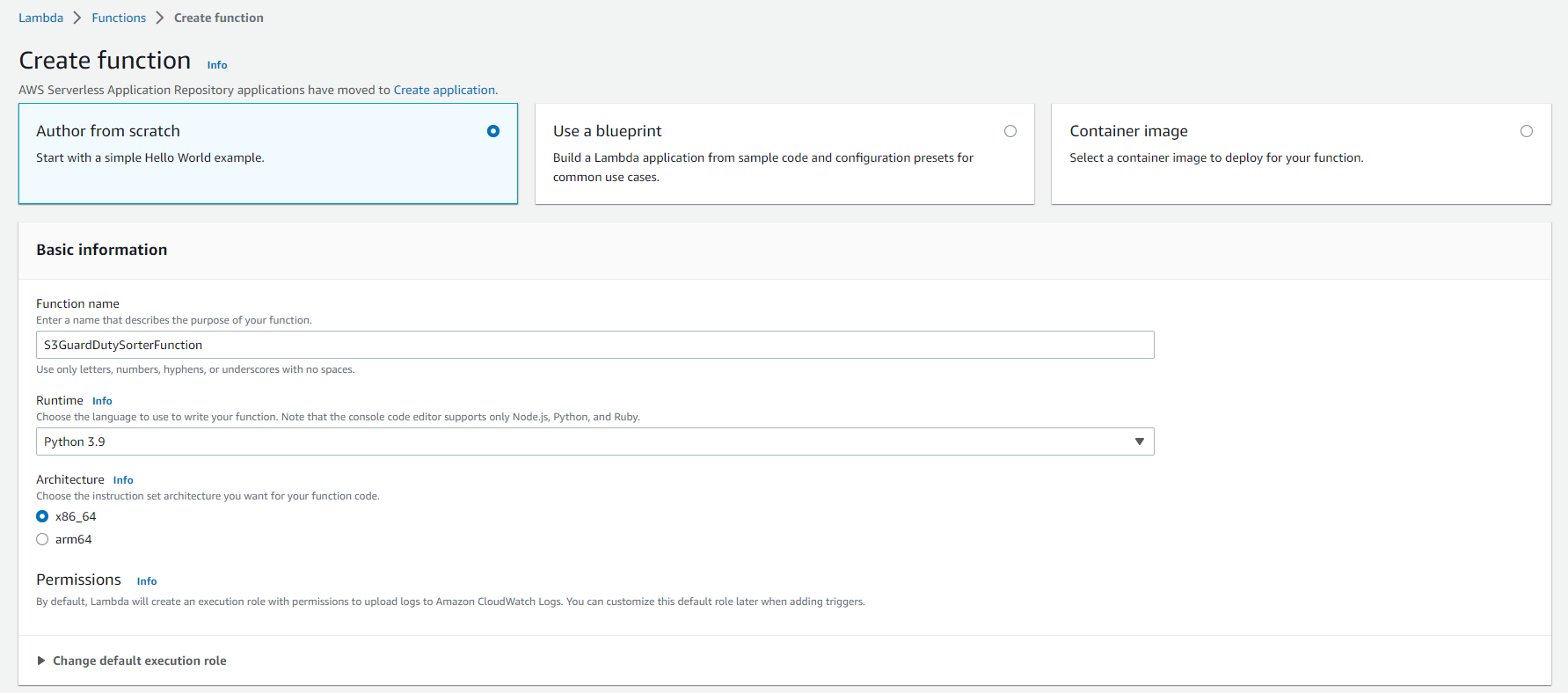Click the breadcrumb chevron after Functions
Image resolution: width=1568 pixels, height=693 pixels.
tap(160, 18)
